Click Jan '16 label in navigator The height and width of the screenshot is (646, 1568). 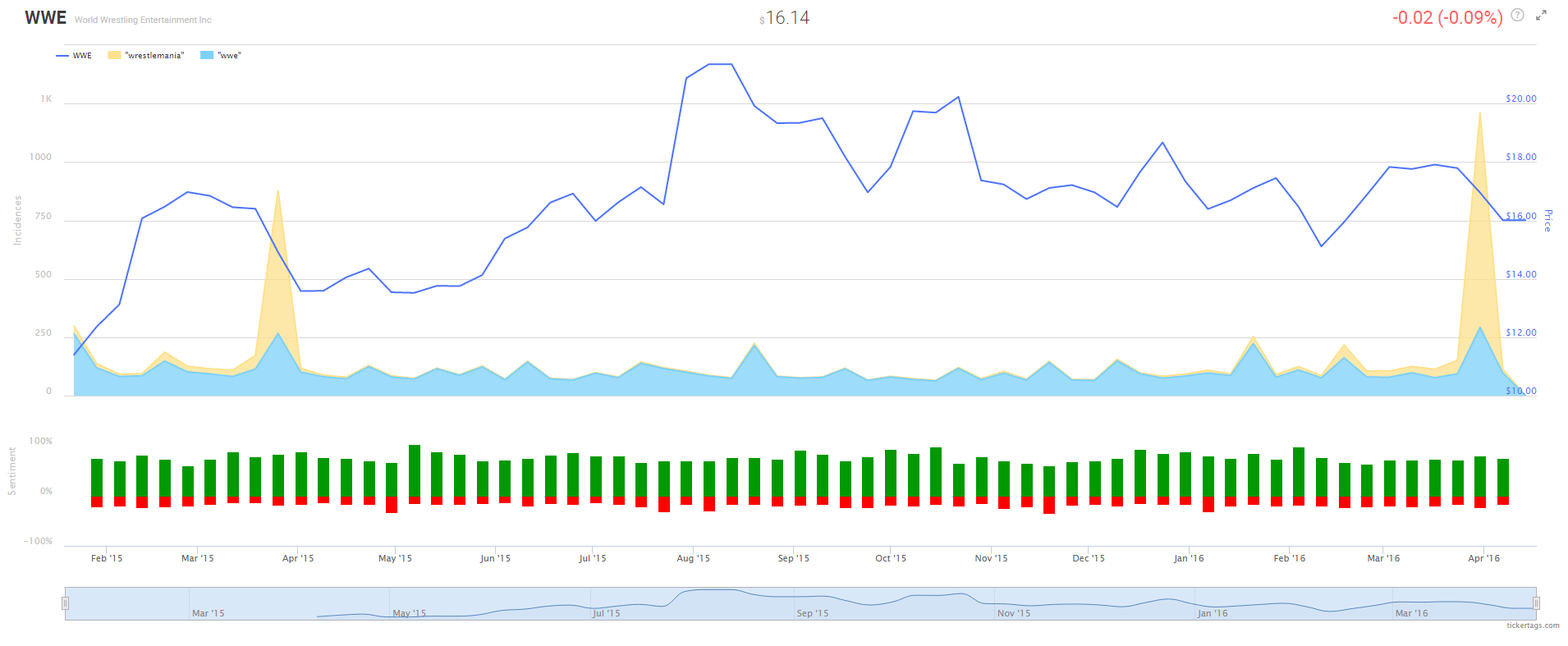[x=1213, y=613]
